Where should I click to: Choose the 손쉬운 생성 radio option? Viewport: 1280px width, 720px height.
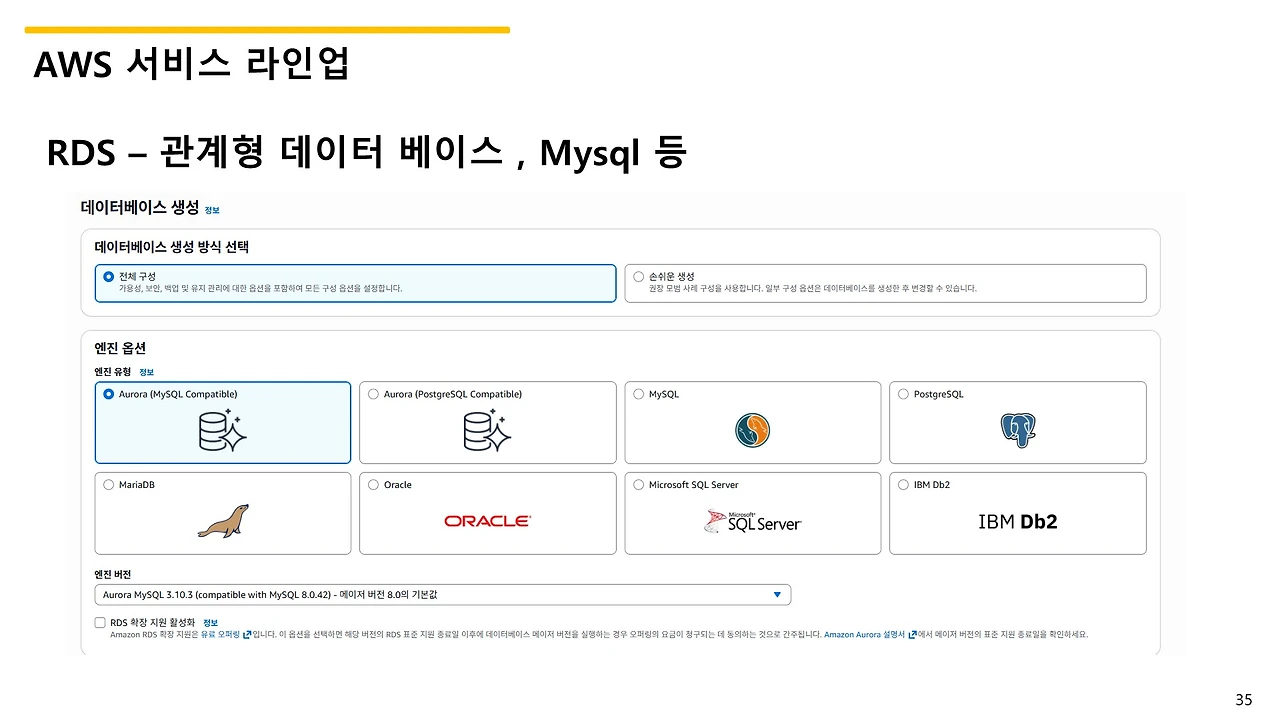(639, 276)
